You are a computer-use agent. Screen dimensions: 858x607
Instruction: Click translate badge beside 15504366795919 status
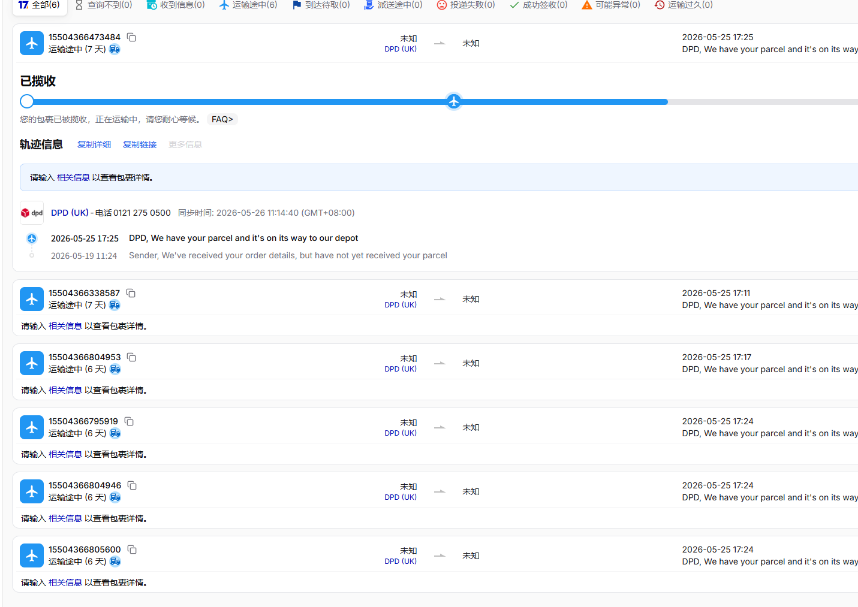pos(115,433)
